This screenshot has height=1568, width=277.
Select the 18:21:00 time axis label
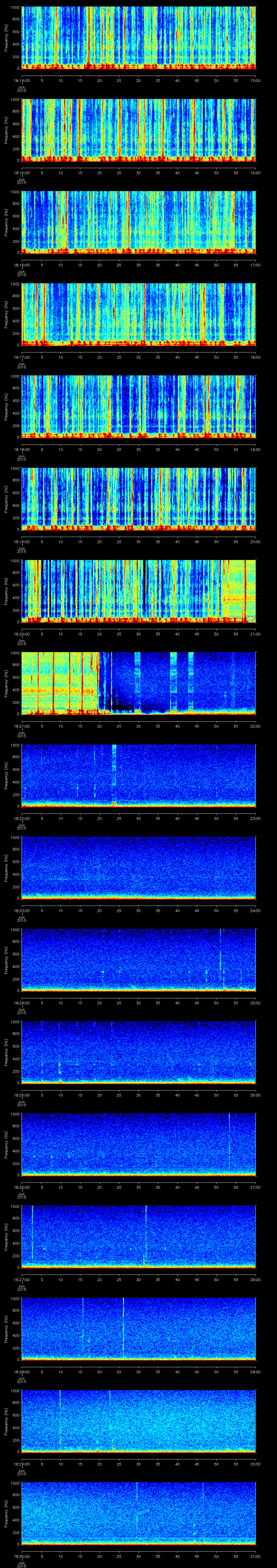[21, 726]
